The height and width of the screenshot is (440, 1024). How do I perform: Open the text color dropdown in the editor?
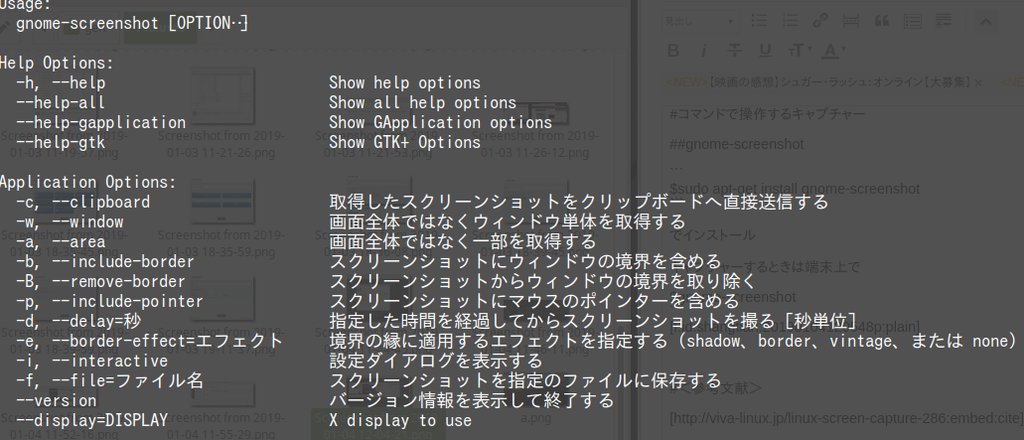pos(833,51)
